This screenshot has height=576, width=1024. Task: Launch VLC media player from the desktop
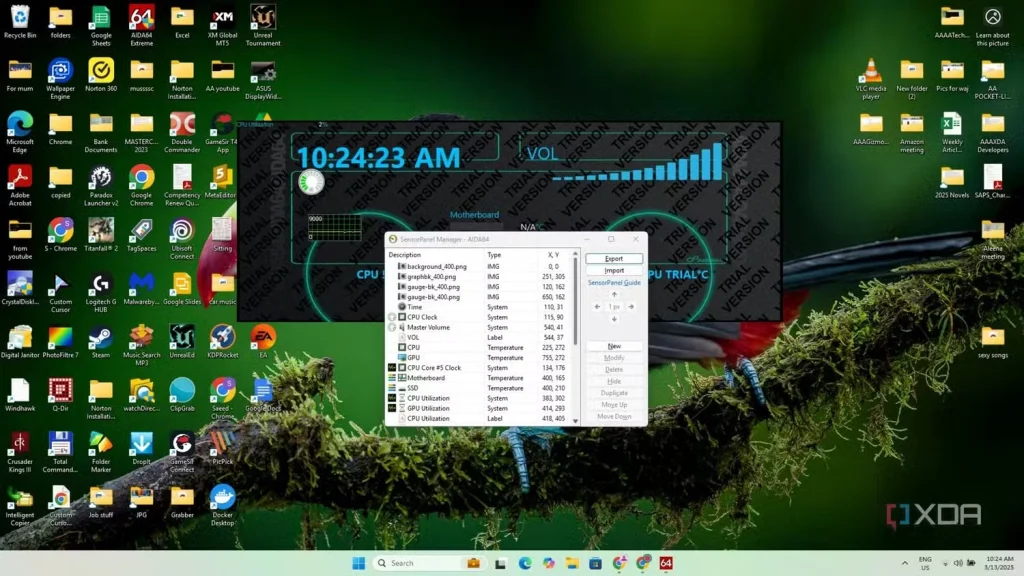click(x=871, y=72)
